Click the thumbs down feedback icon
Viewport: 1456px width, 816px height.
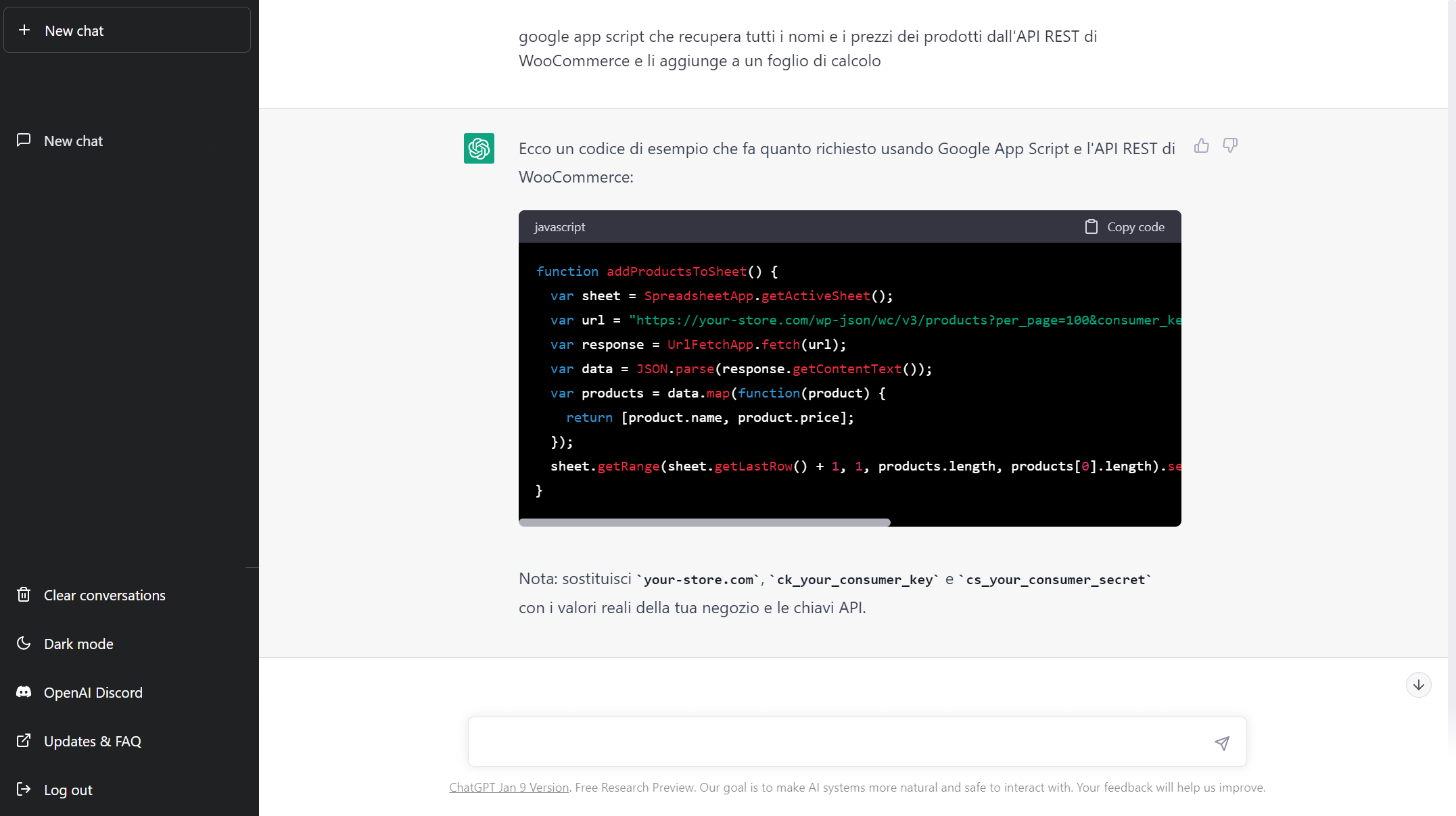1230,146
